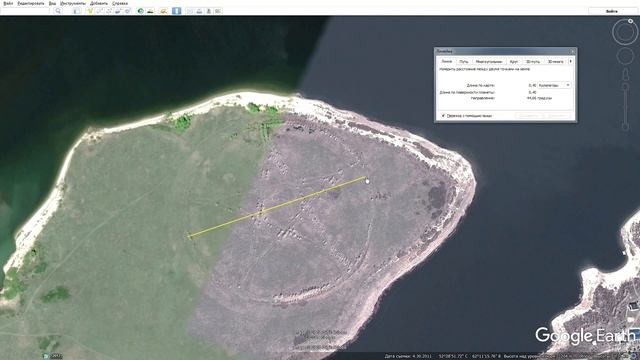Select the Add Path tool

pos(109,11)
